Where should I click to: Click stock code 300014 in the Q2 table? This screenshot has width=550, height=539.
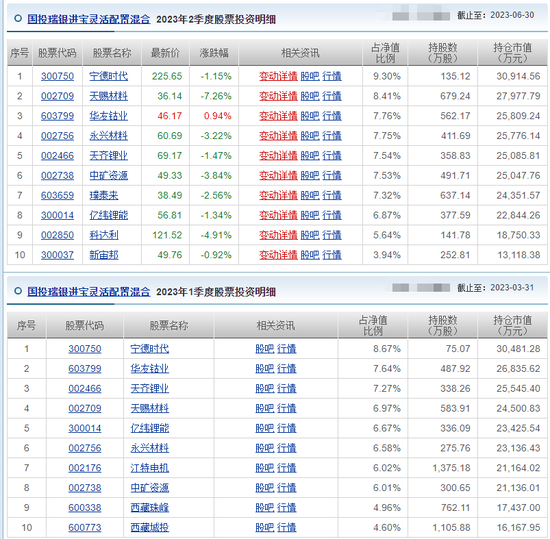click(x=58, y=215)
